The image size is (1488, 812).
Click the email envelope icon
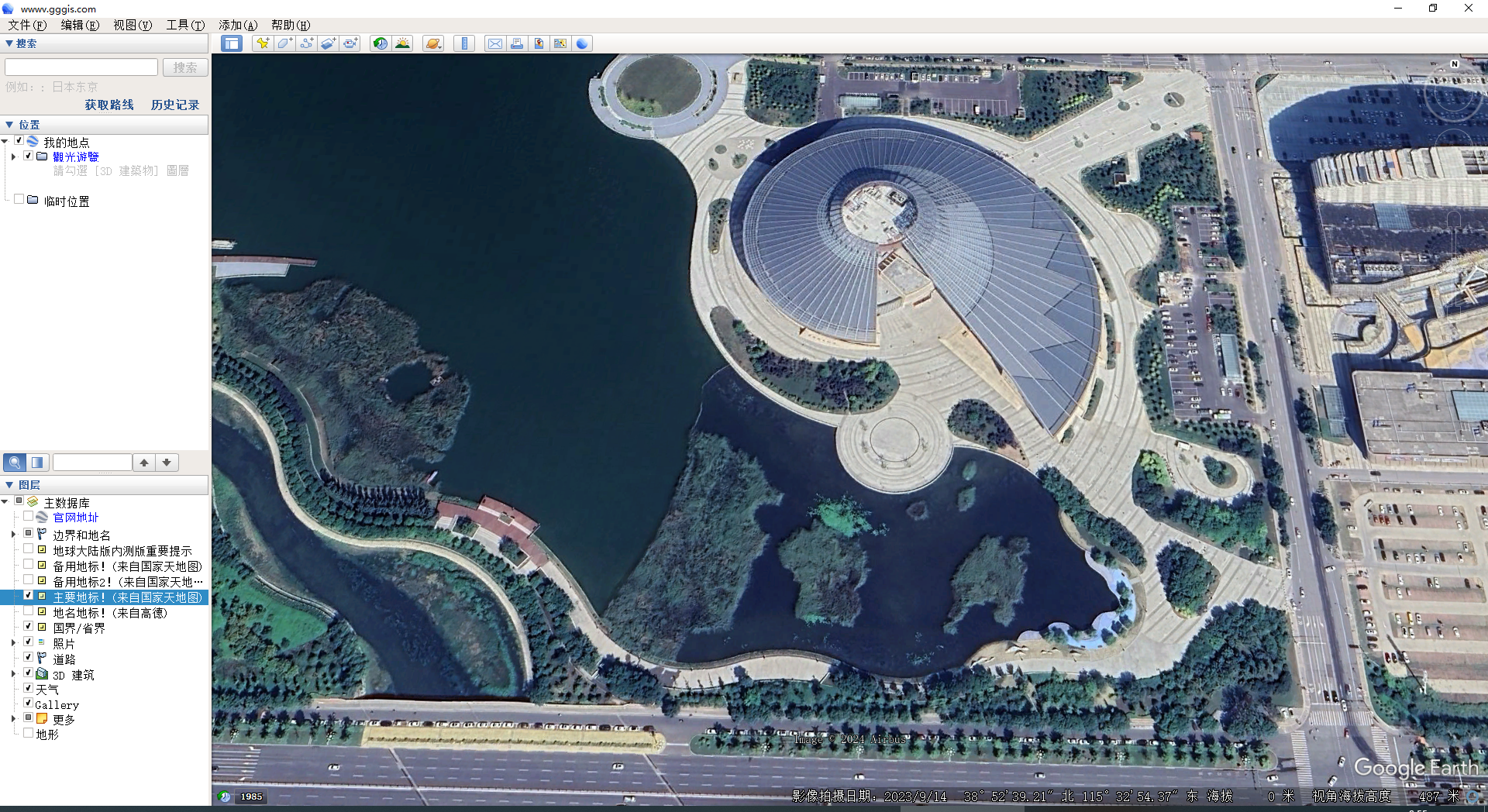coord(494,43)
